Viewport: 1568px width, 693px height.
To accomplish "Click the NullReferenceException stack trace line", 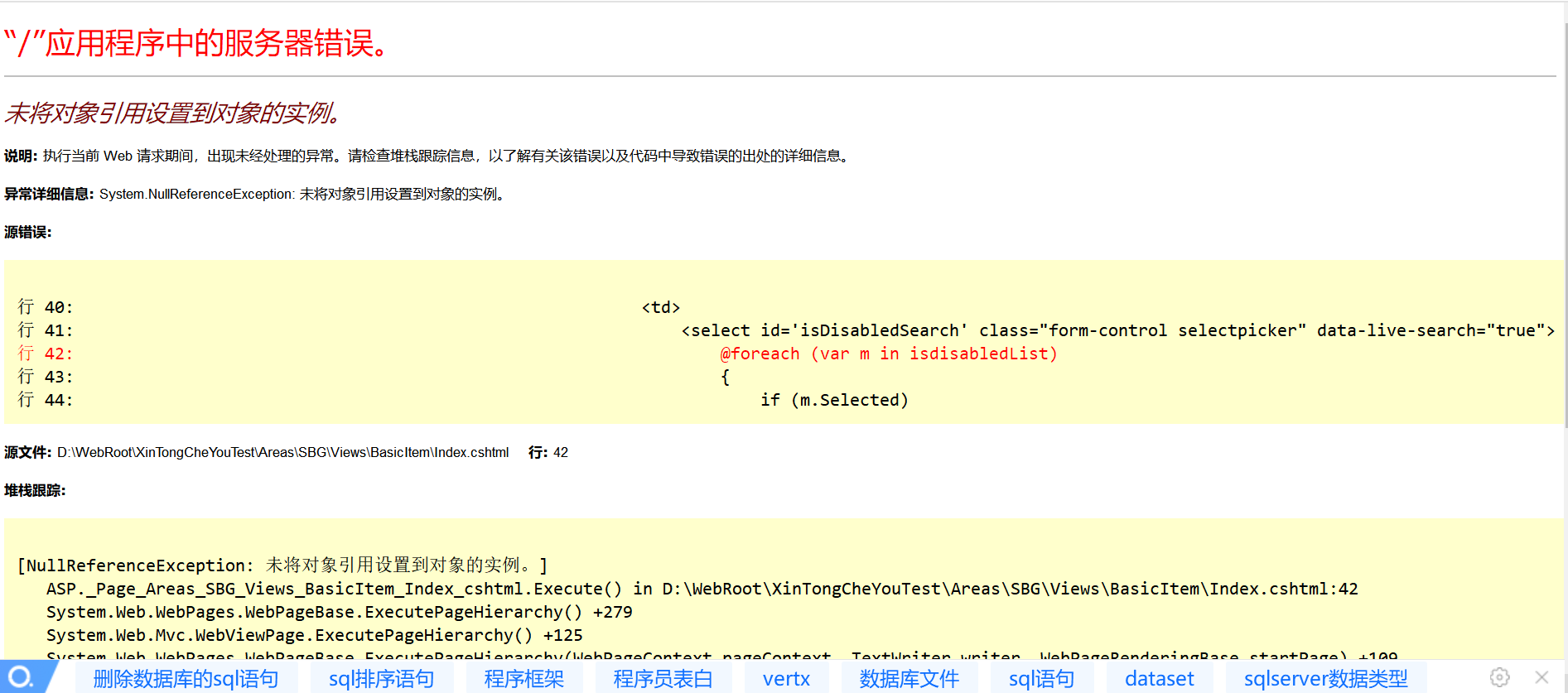I will point(282,565).
